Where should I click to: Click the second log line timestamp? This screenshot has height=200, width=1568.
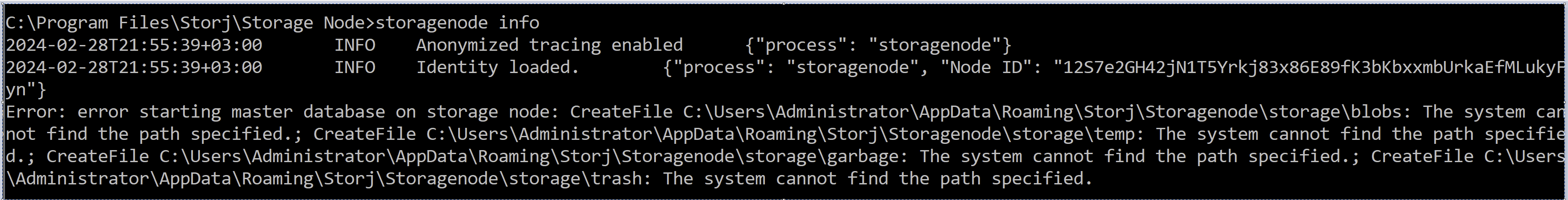[x=134, y=67]
